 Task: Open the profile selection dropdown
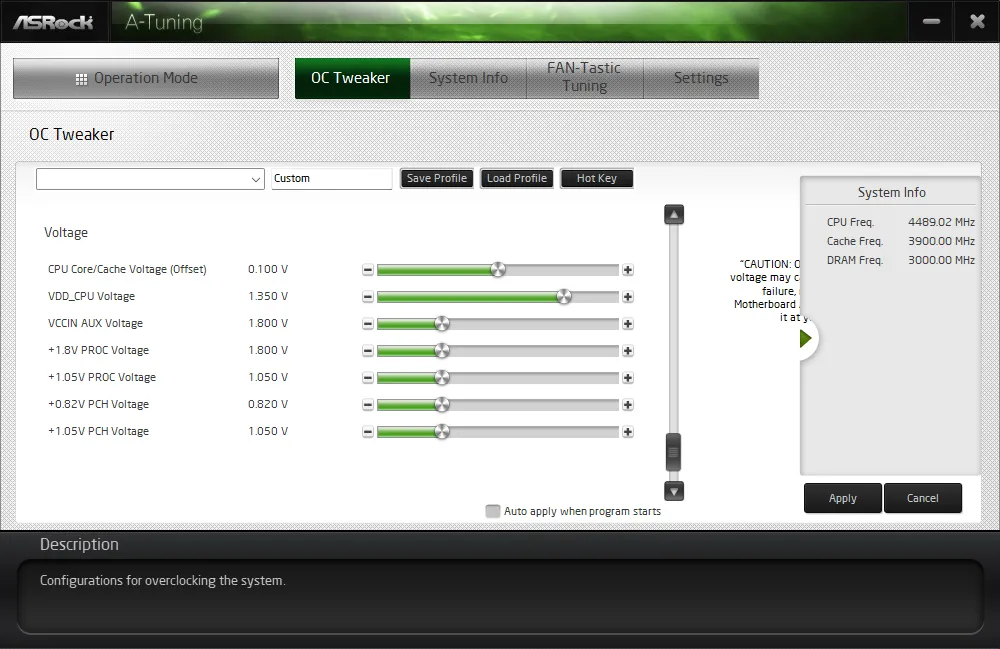point(151,179)
